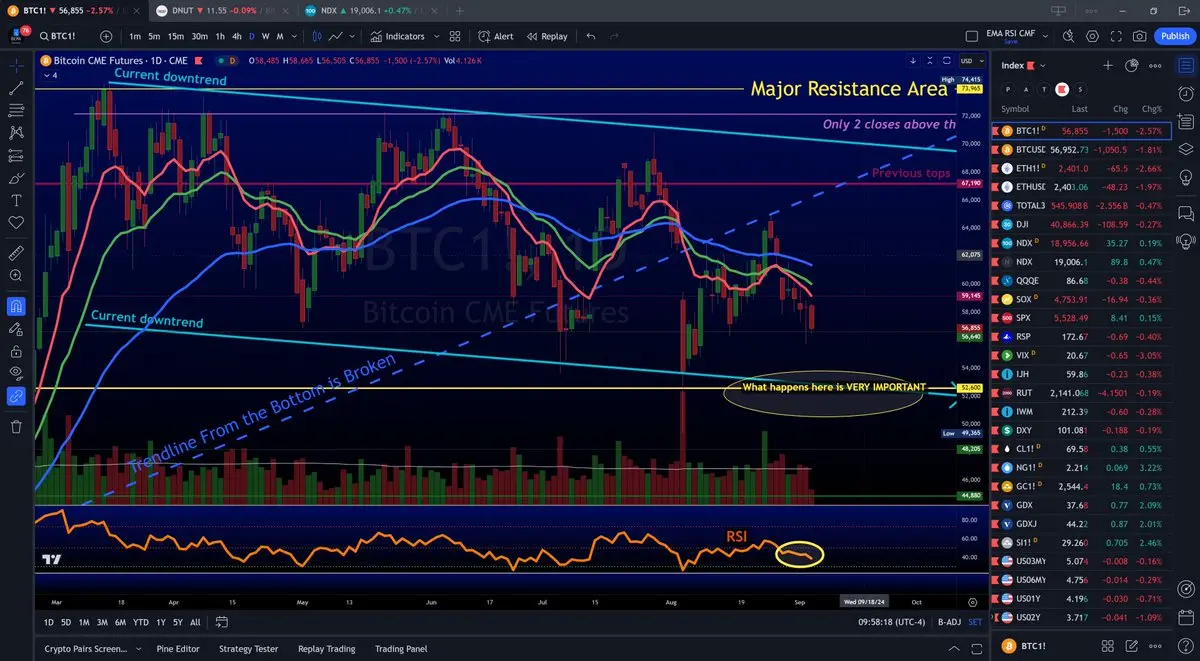Viewport: 1200px width, 661px height.
Task: Select the crosshair cursor tool
Action: (x=16, y=65)
